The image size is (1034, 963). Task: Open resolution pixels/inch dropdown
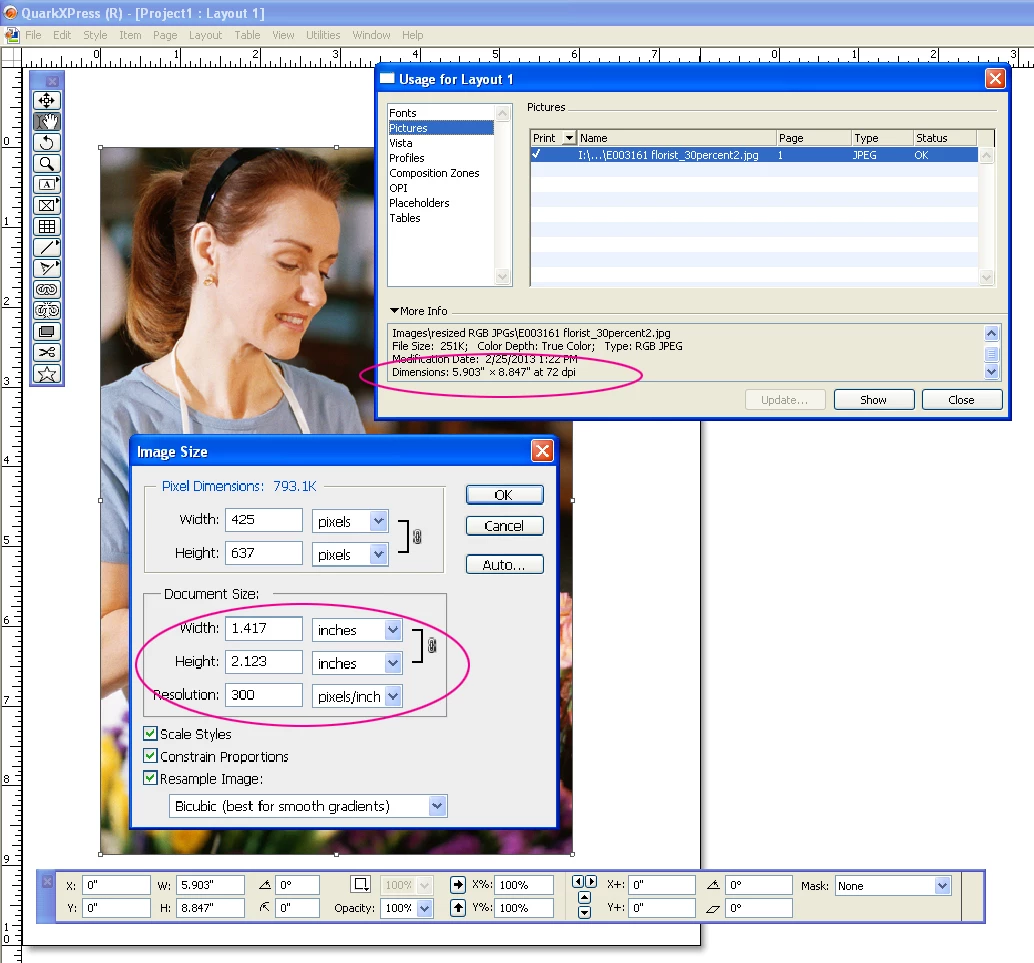393,696
